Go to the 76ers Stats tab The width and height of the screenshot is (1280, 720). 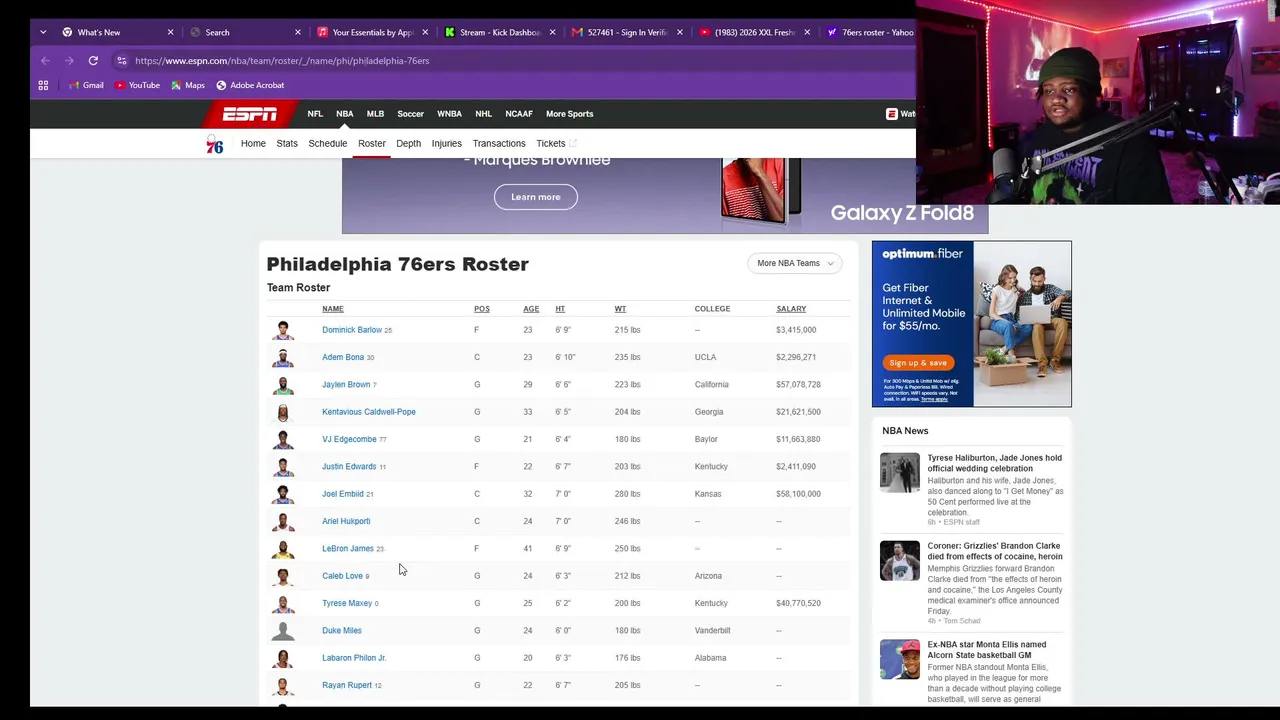click(287, 144)
